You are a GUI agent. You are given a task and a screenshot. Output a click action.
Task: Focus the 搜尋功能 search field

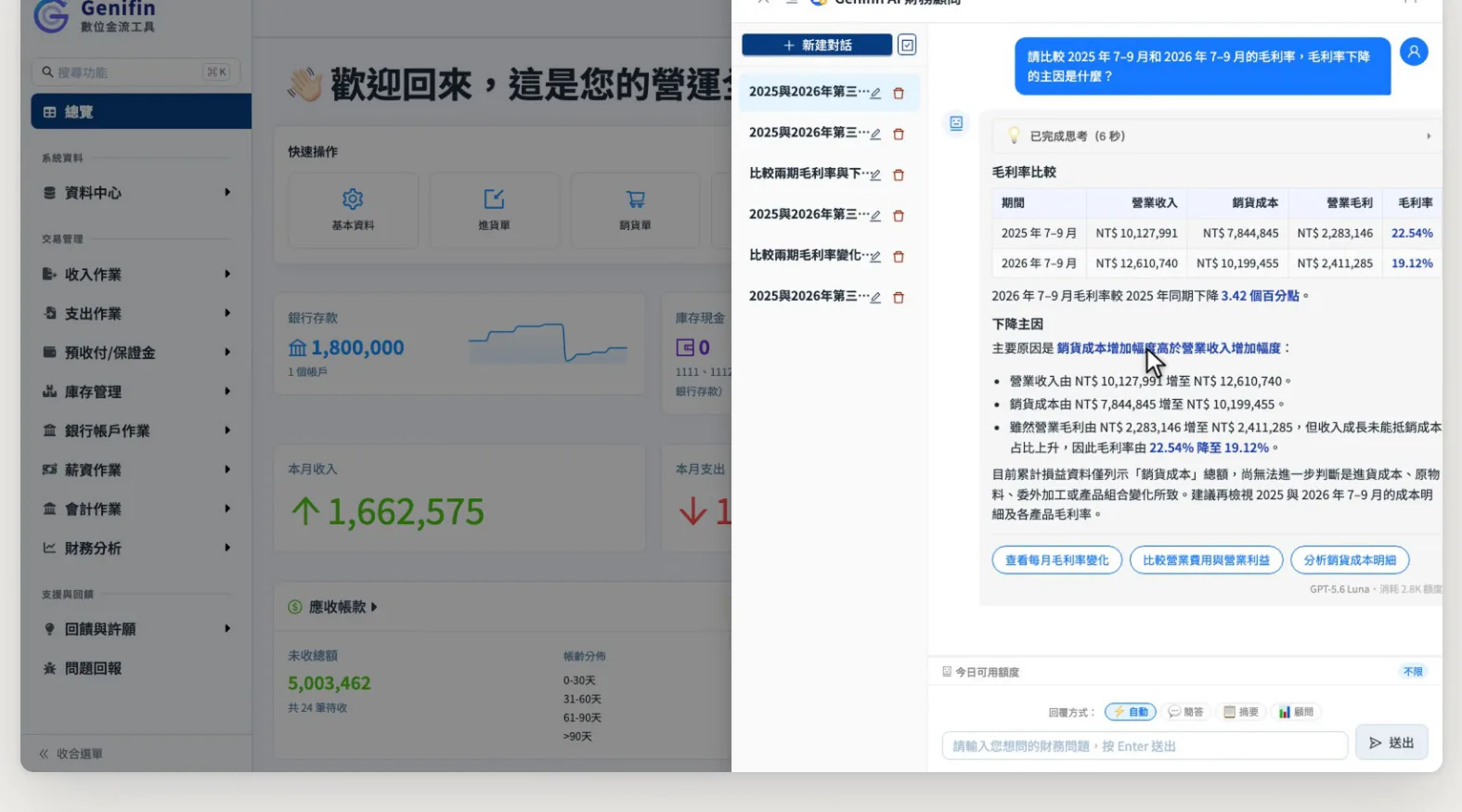[x=136, y=71]
